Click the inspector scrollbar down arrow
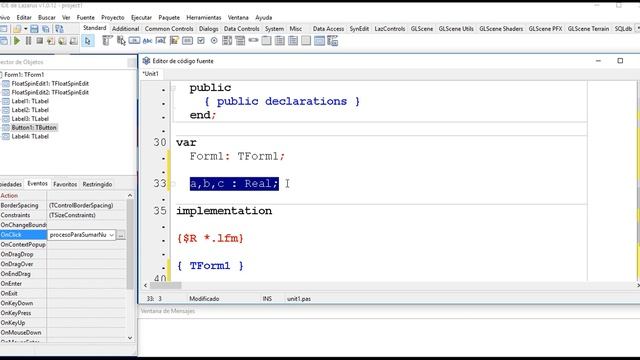Viewport: 640px width, 360px height. [130, 338]
